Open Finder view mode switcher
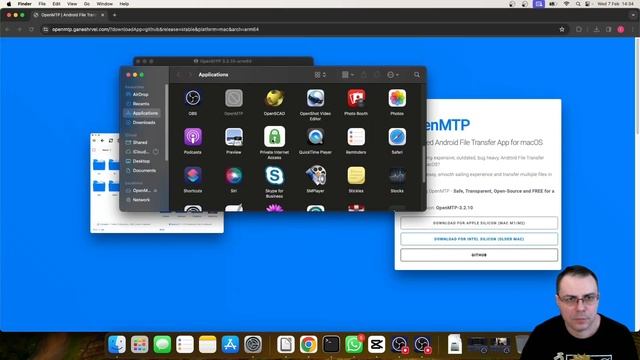640x360 pixels. click(x=320, y=75)
